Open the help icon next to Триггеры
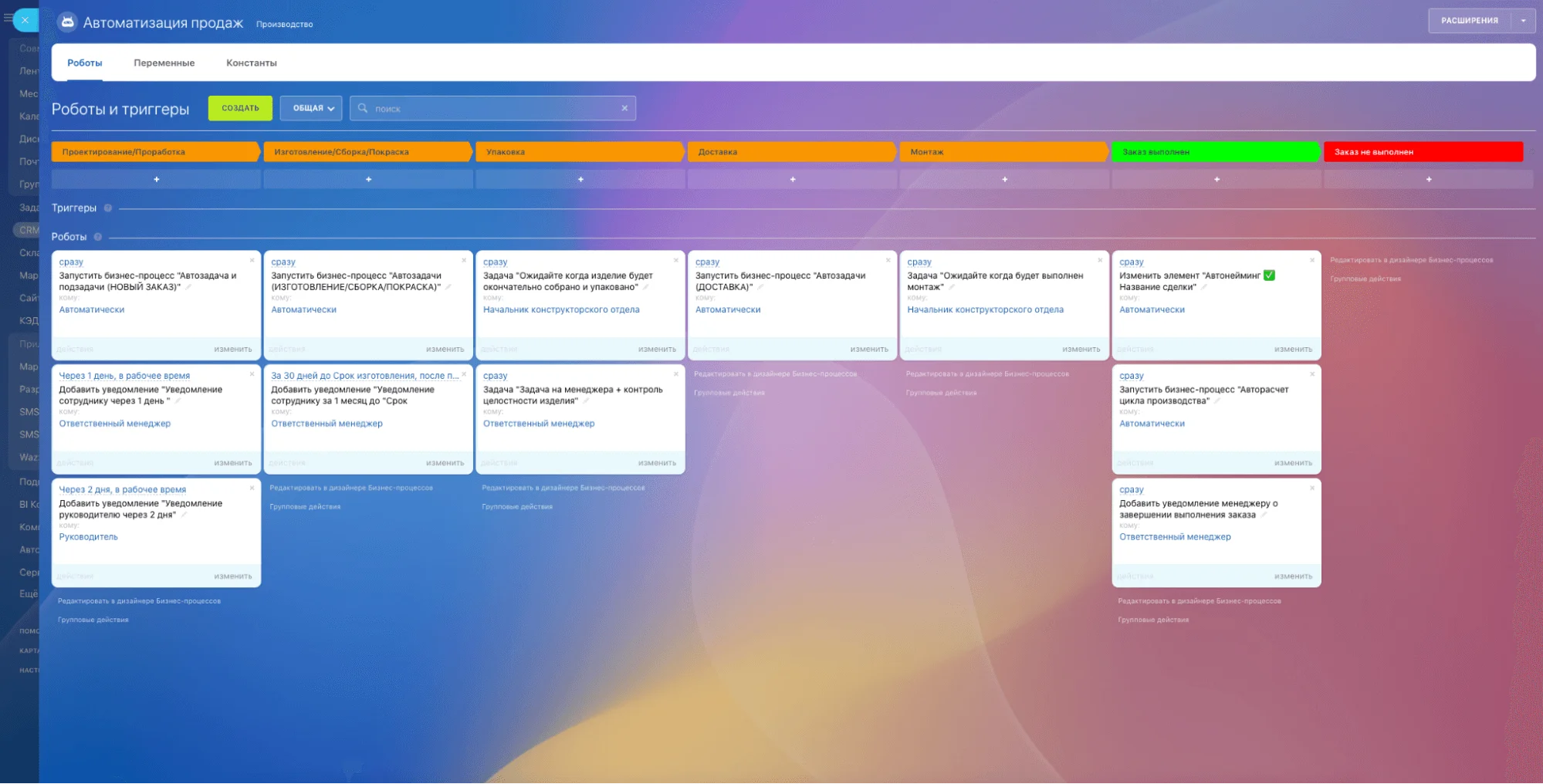This screenshot has height=784, width=1543. tap(108, 208)
